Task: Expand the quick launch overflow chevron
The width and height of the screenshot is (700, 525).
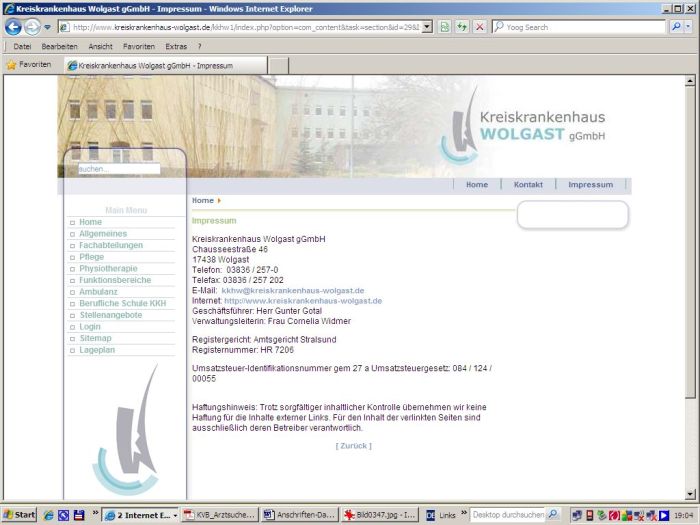Action: click(95, 512)
